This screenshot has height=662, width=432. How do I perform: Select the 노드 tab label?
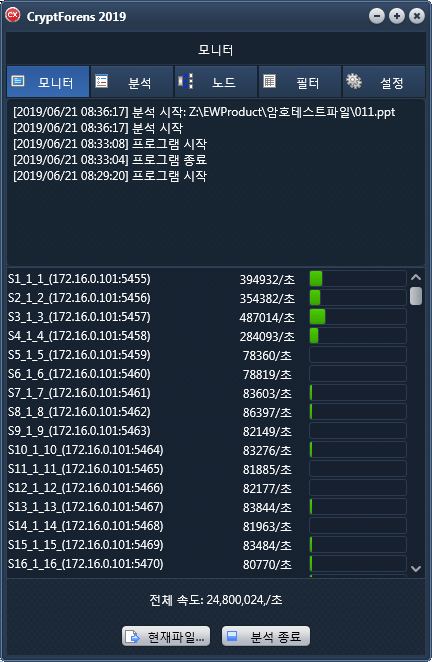(x=224, y=82)
